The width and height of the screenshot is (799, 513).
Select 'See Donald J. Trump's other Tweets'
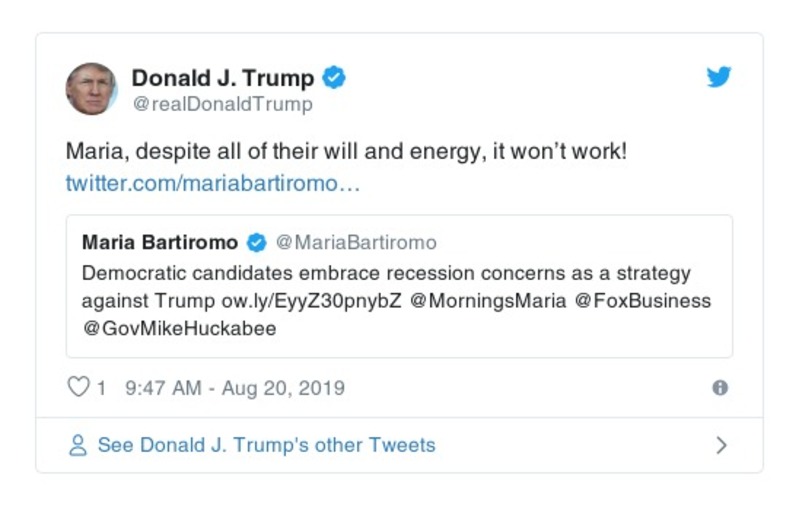[x=266, y=445]
